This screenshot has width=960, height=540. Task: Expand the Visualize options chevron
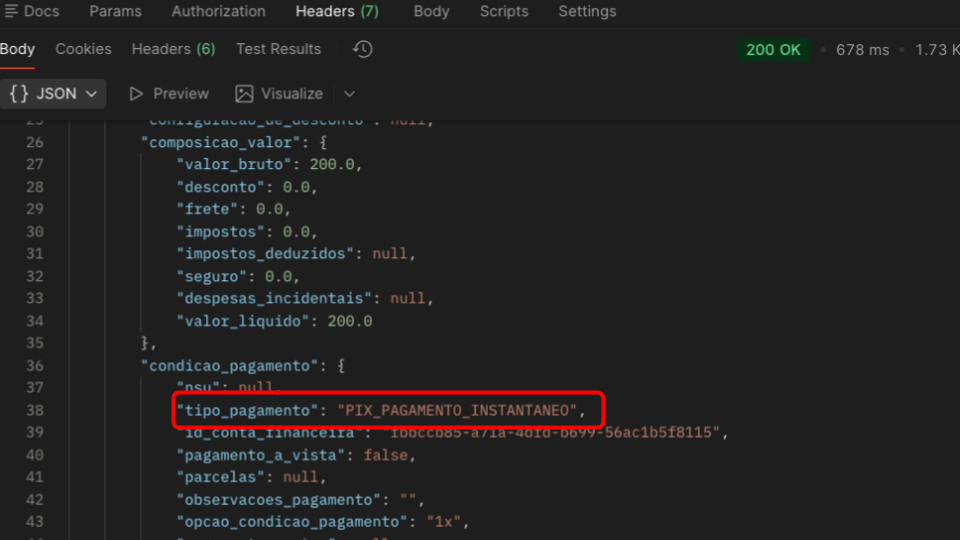(349, 94)
